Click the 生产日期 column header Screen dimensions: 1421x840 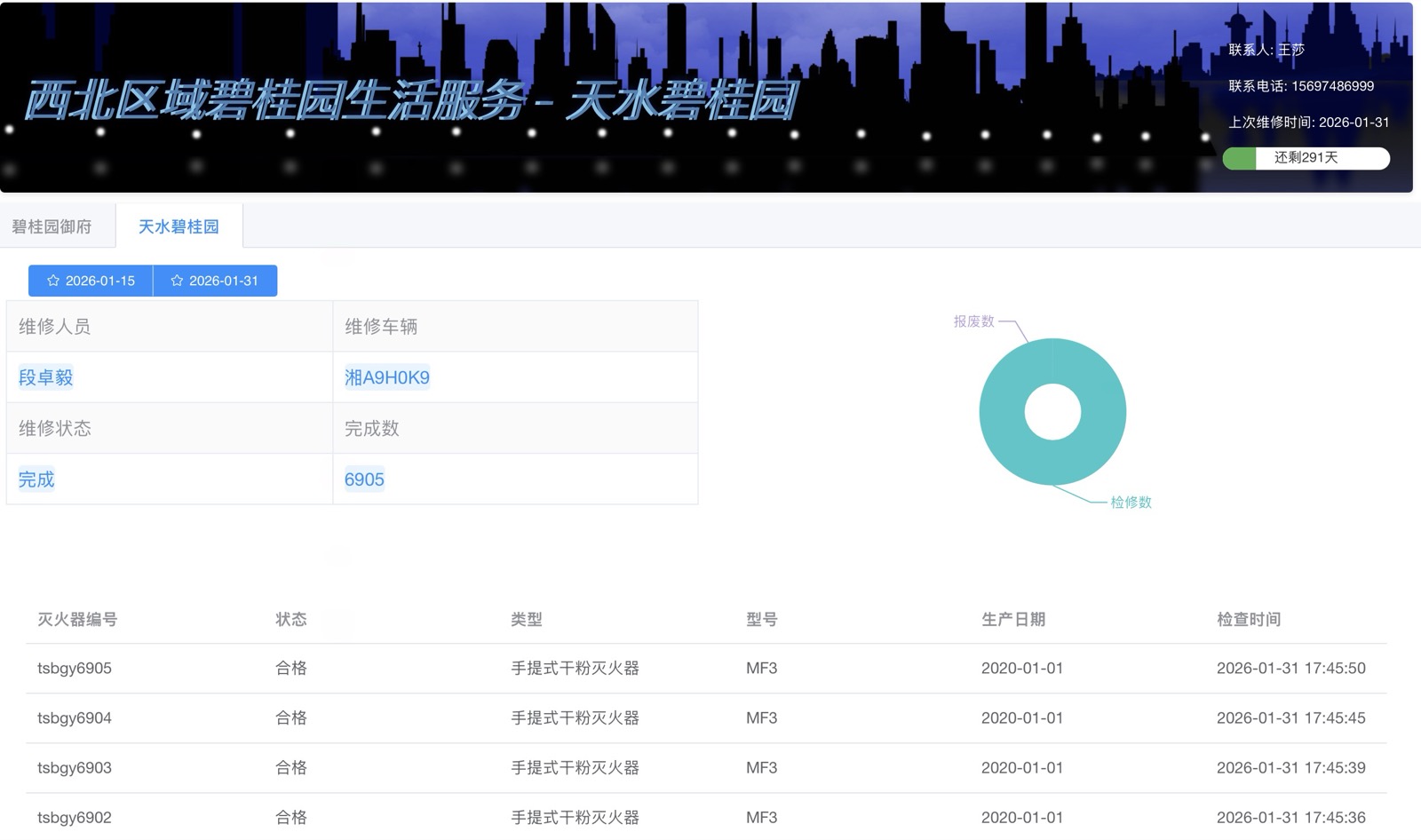tap(1013, 619)
